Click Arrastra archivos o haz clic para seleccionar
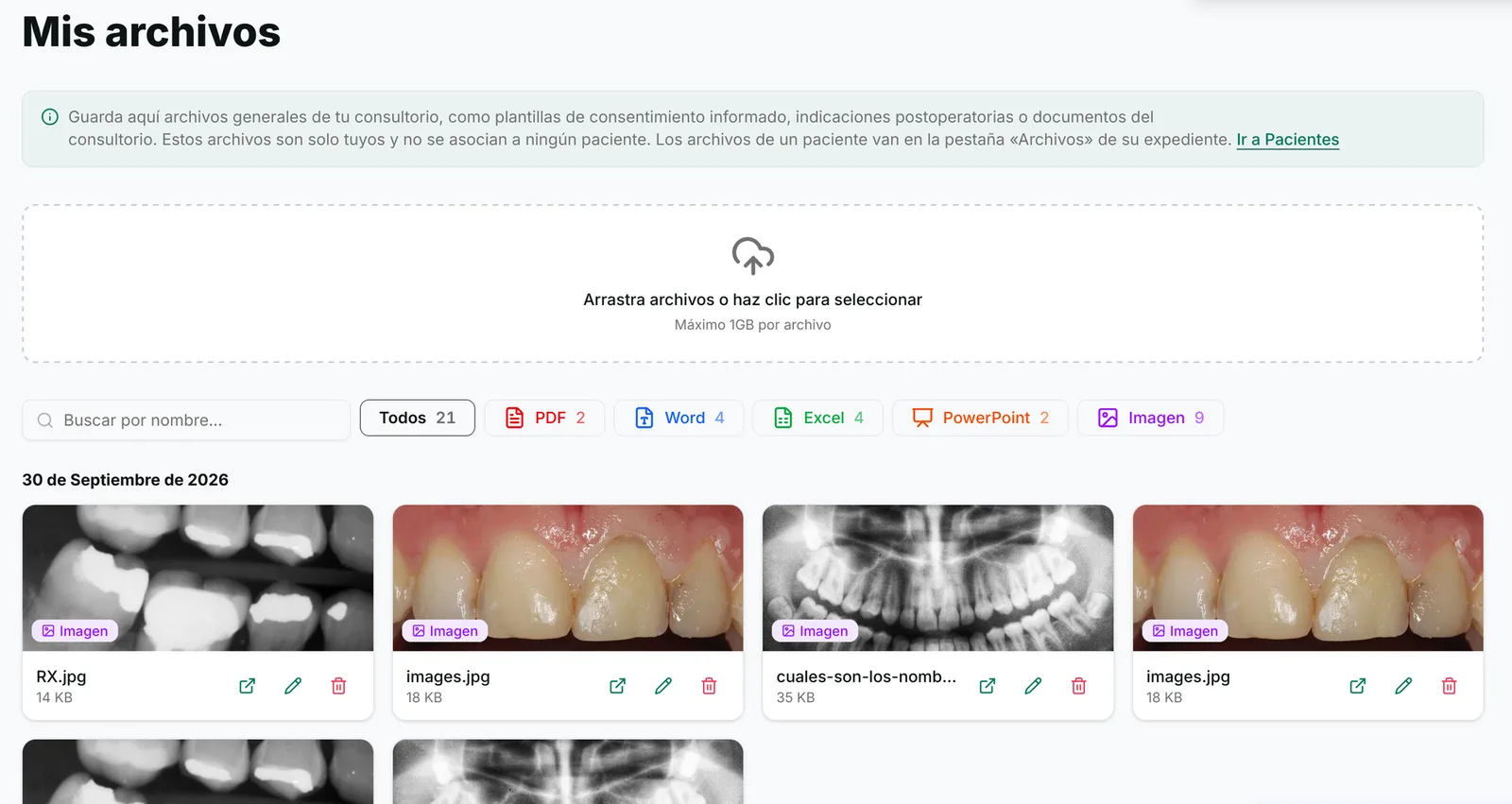 point(752,299)
